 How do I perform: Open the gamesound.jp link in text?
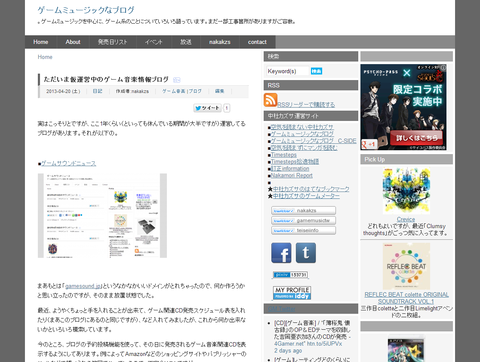tap(83, 286)
